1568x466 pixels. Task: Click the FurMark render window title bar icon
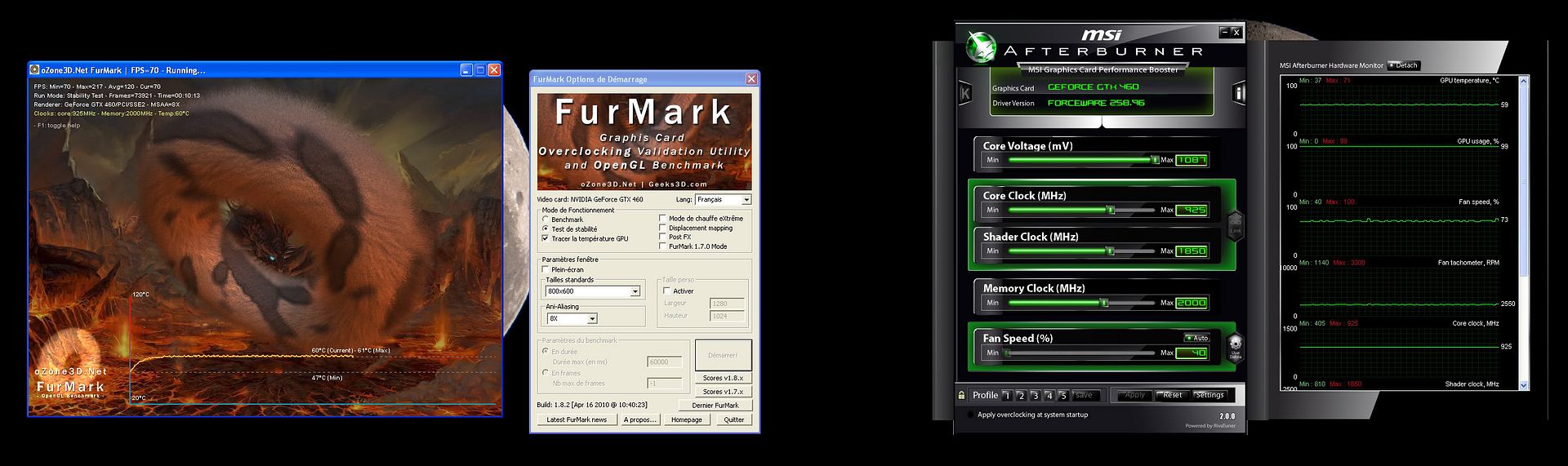pos(35,70)
